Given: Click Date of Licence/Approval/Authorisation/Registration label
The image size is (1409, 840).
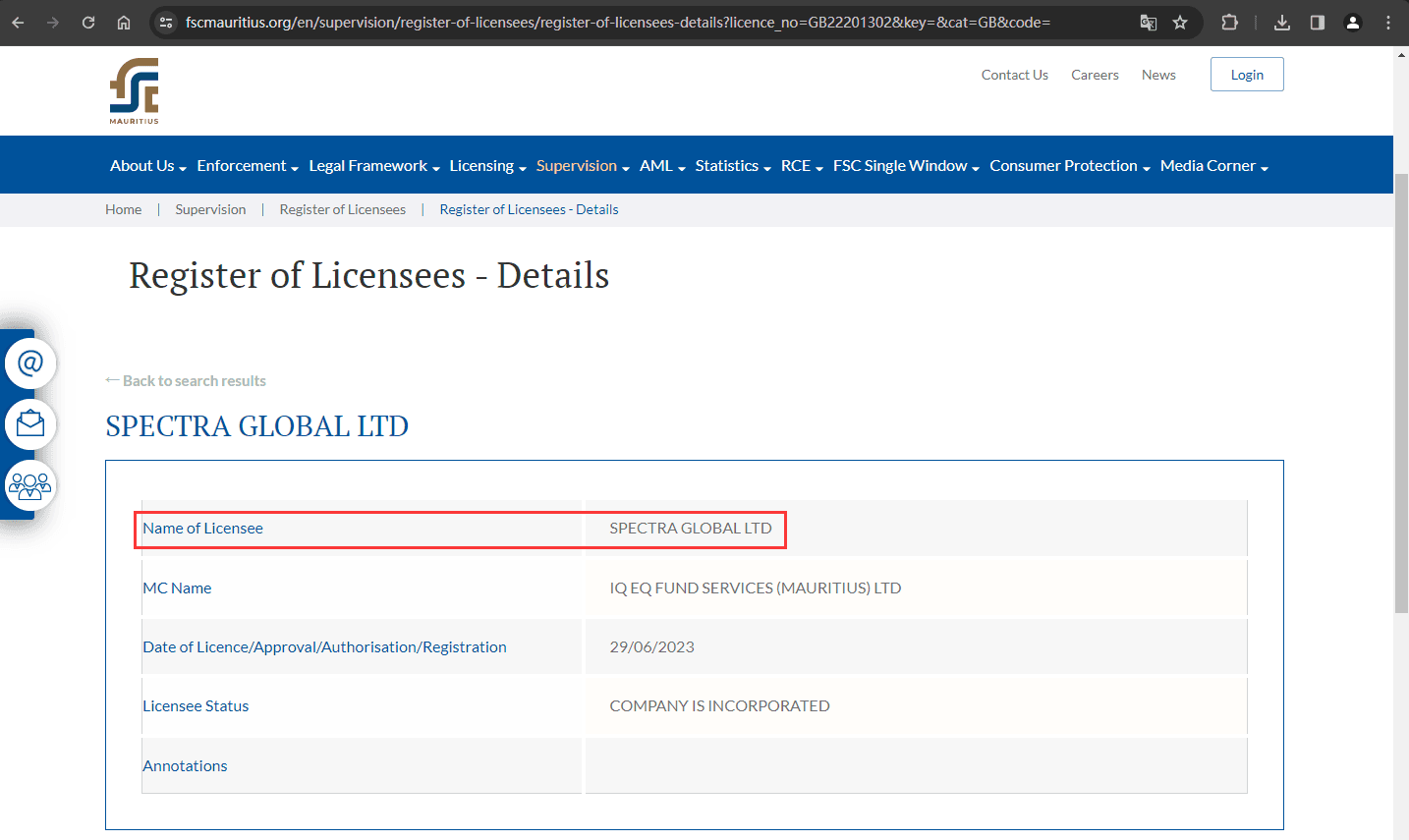Looking at the screenshot, I should 324,646.
